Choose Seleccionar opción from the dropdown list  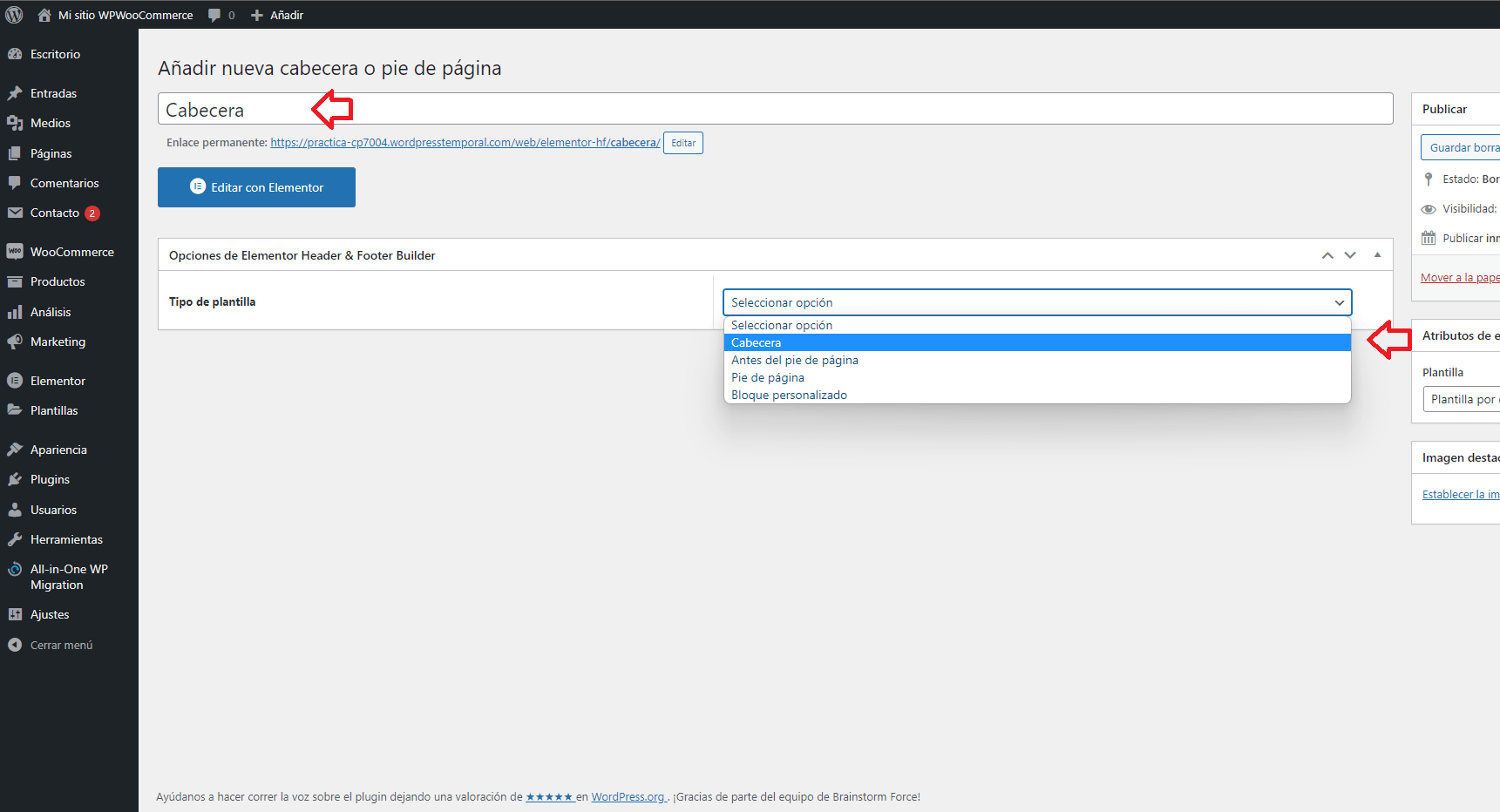pos(1037,325)
